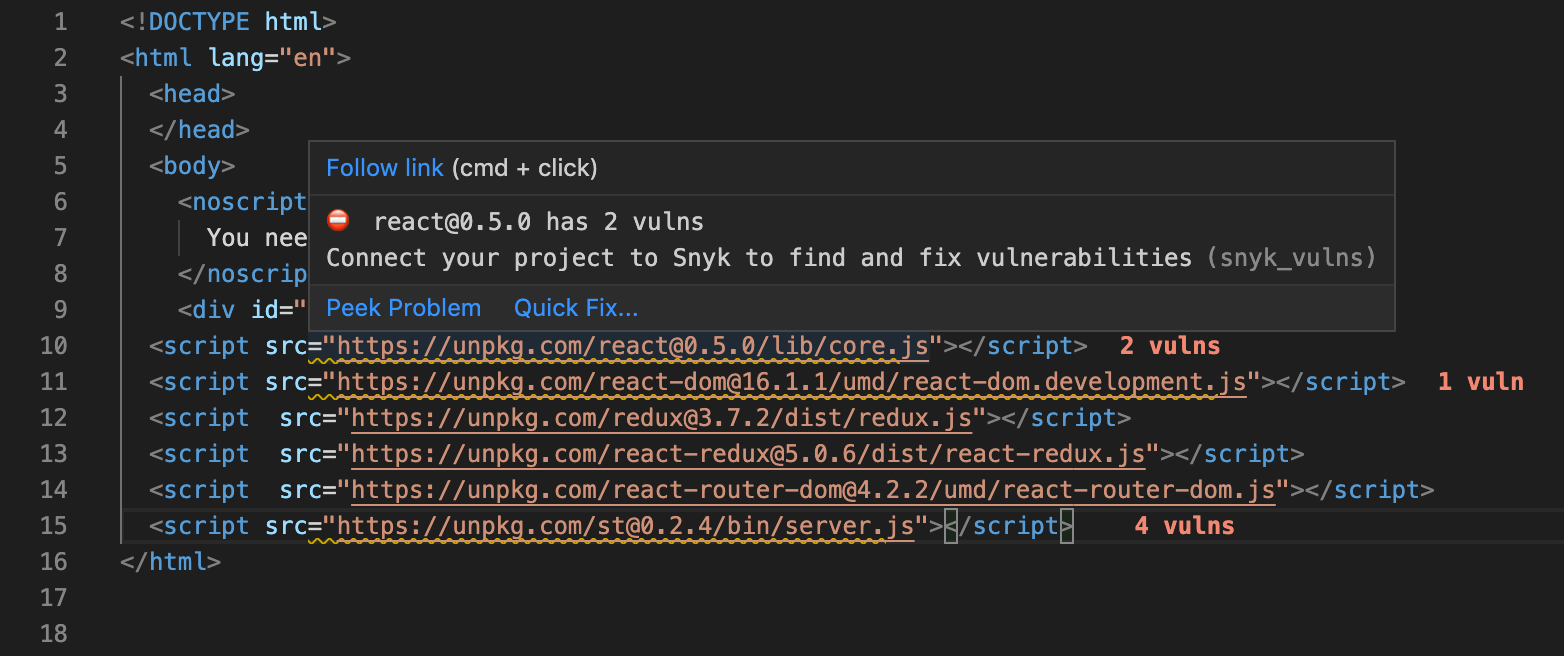Click the lang attribute on the html tag
1564x656 pixels.
236,58
